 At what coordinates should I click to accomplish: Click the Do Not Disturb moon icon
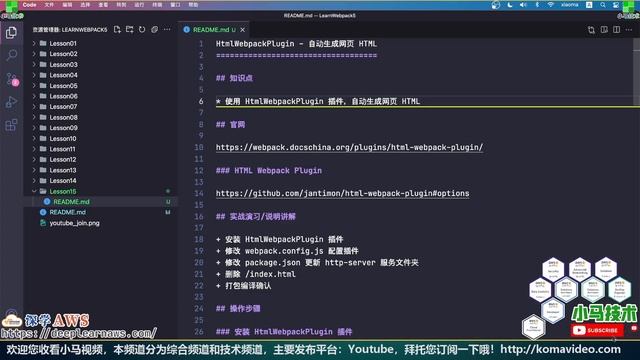pyautogui.click(x=510, y=5)
